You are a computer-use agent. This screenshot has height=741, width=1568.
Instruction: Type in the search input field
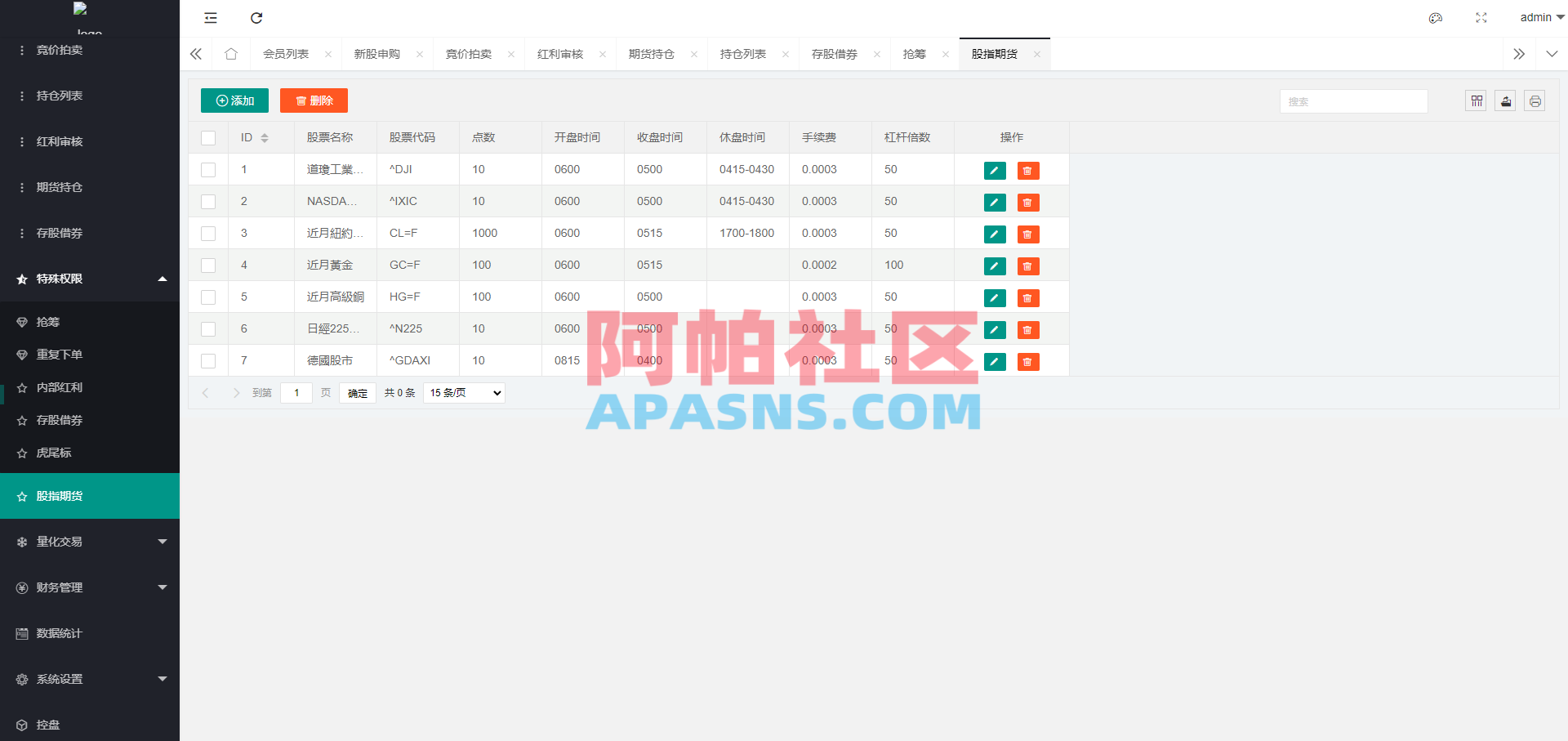pos(1353,100)
